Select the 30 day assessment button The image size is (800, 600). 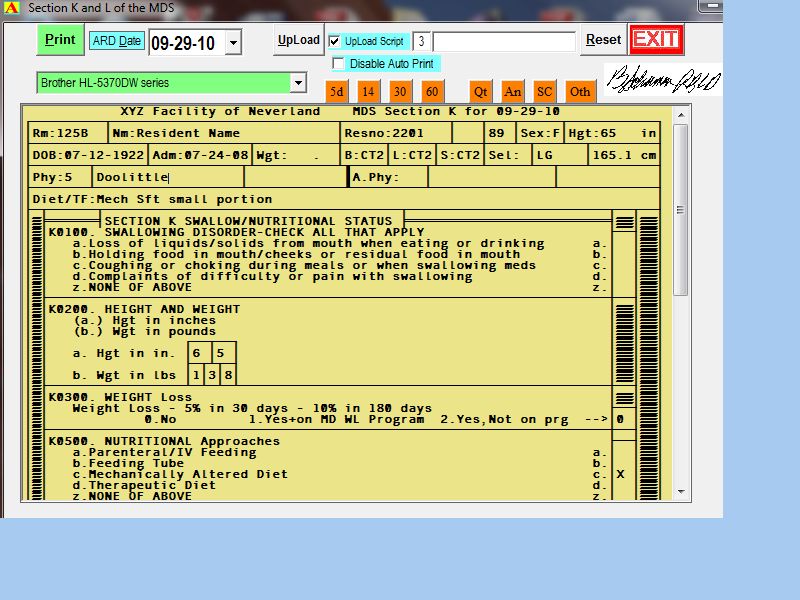tap(400, 92)
